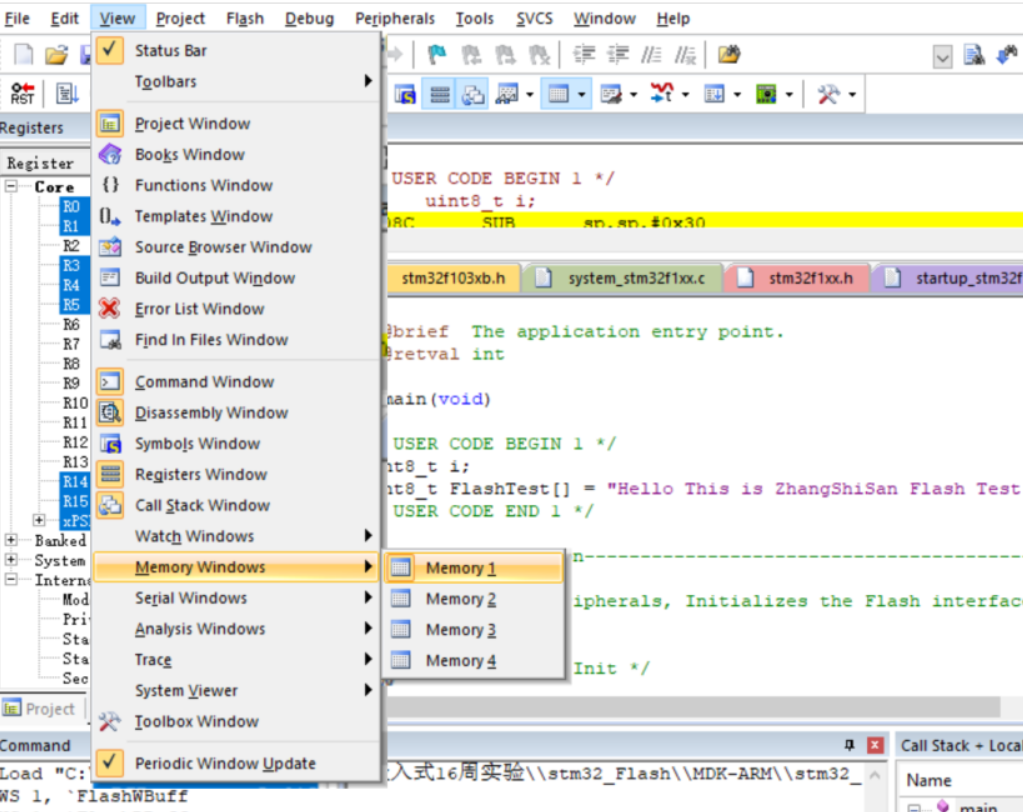Click the New file toolbar icon
Image resolution: width=1023 pixels, height=812 pixels.
coord(23,54)
